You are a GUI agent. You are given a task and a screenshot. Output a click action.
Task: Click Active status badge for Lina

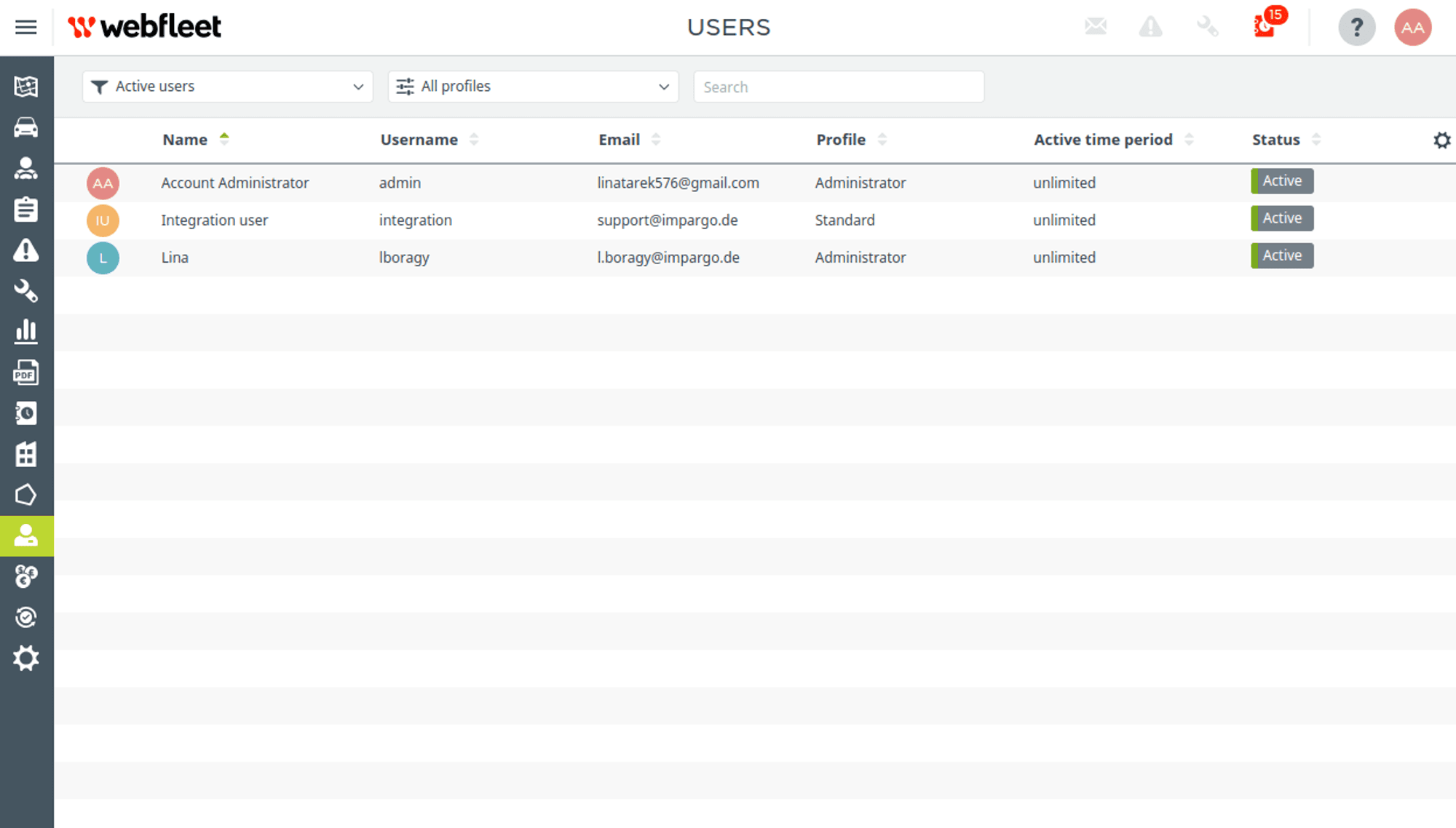1282,256
